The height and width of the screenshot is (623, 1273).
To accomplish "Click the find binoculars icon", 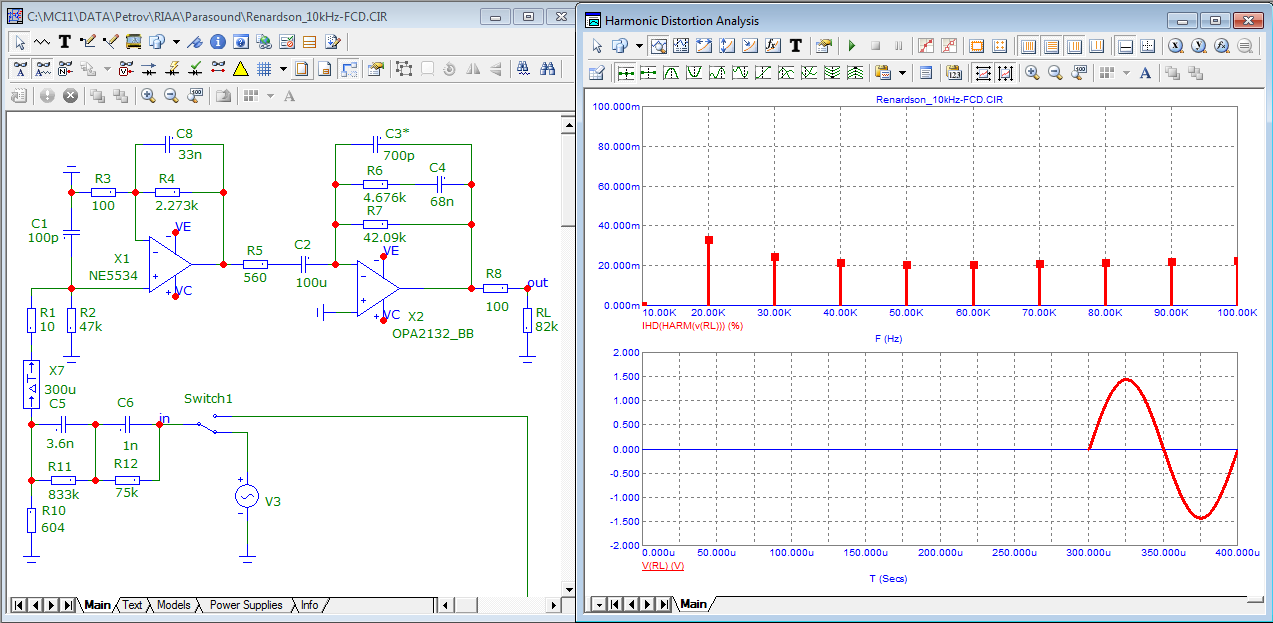I will coord(547,69).
